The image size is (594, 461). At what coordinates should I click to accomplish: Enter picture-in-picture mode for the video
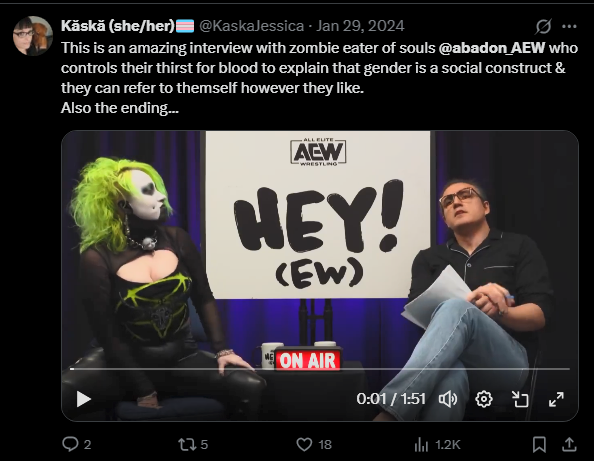(x=520, y=399)
